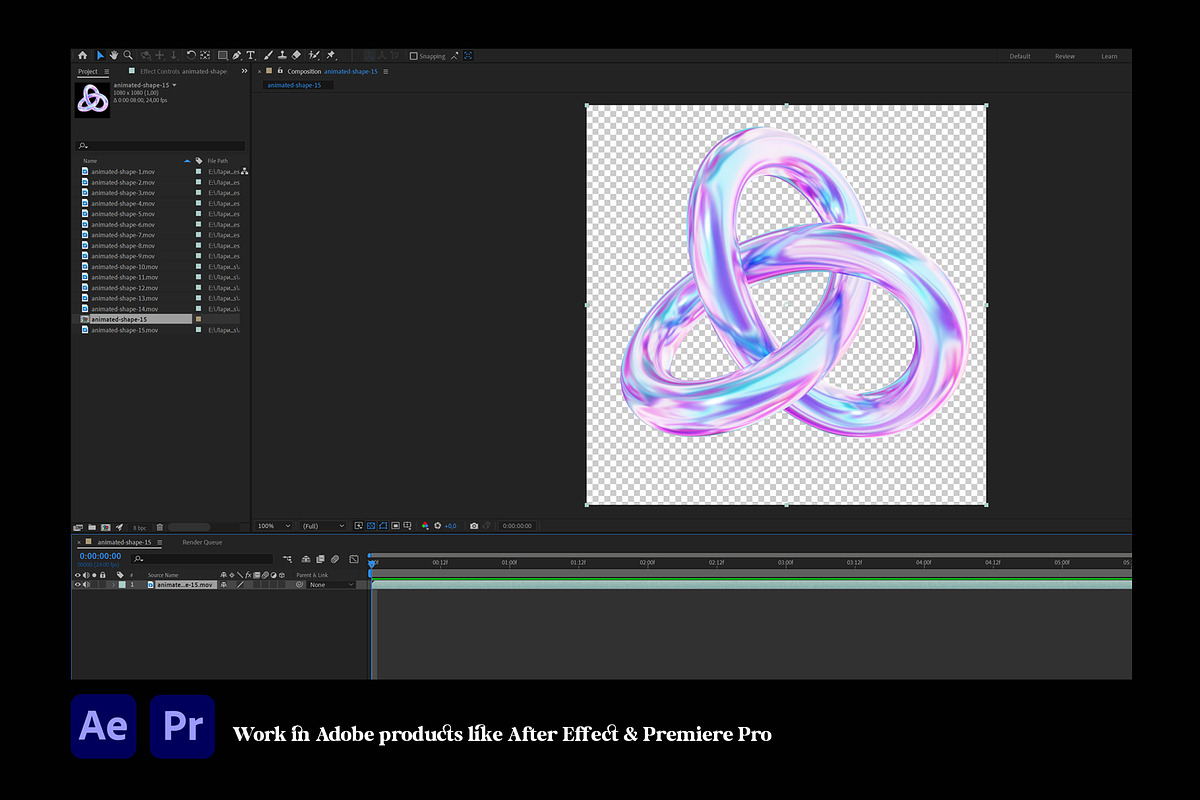
Task: Click the Project panel search field
Action: coord(160,146)
